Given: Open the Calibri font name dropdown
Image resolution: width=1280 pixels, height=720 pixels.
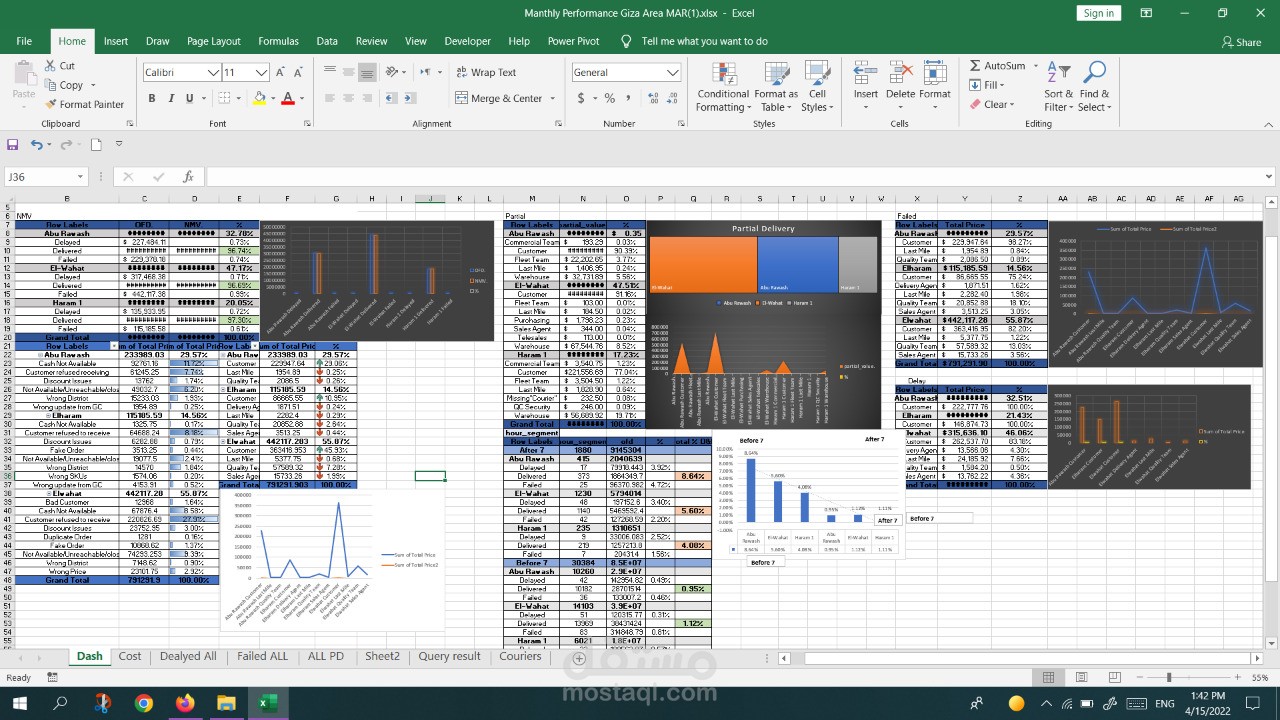Looking at the screenshot, I should (213, 72).
